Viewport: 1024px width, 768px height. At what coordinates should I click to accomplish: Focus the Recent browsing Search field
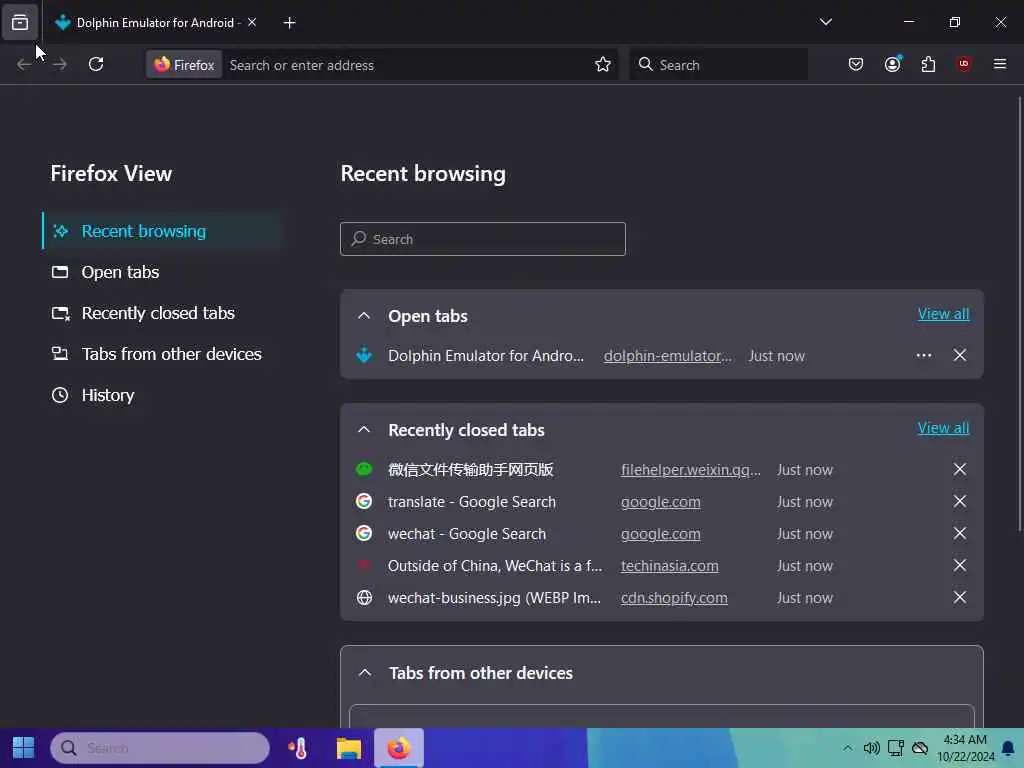click(x=483, y=239)
